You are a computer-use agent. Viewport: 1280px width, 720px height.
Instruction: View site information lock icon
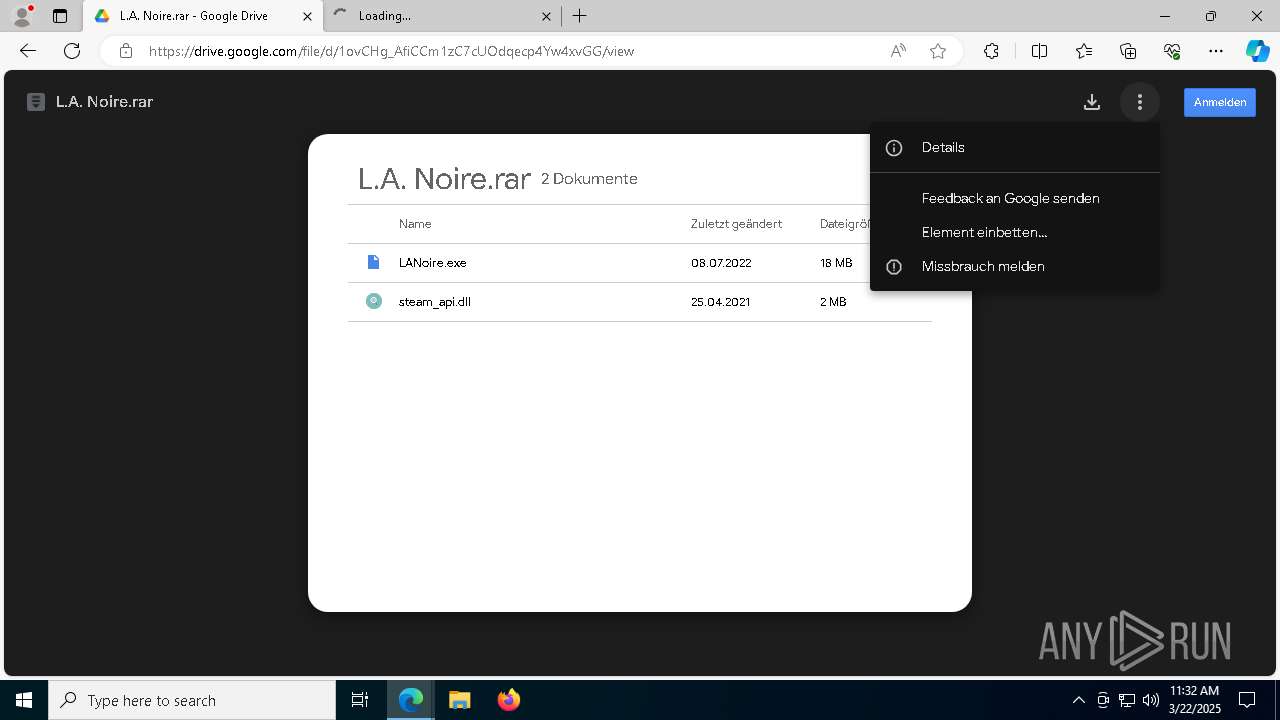(126, 51)
